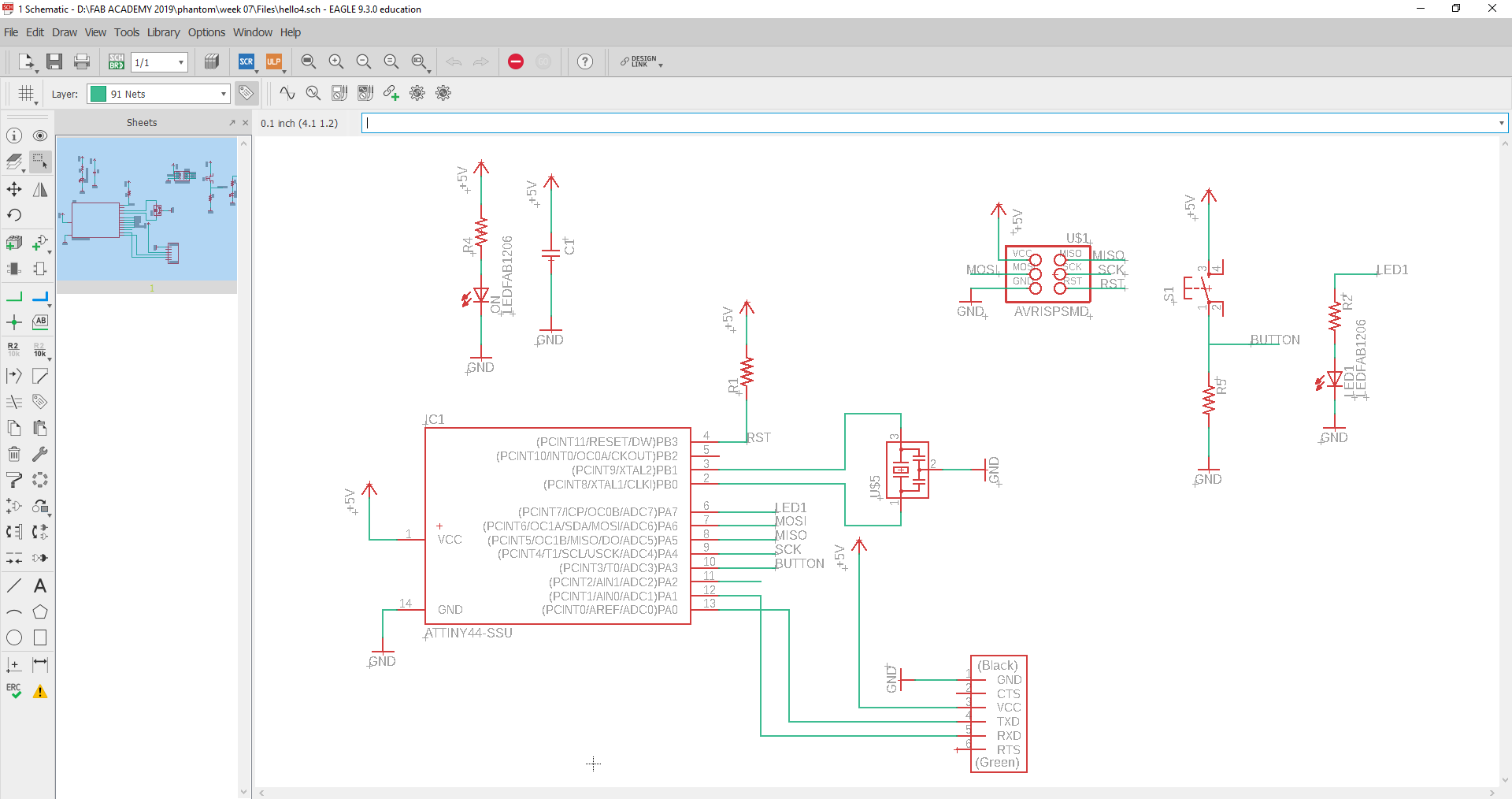This screenshot has width=1512, height=799.
Task: Expand the Layer settings tool dropdown arrow
Action: pyautogui.click(x=23, y=170)
